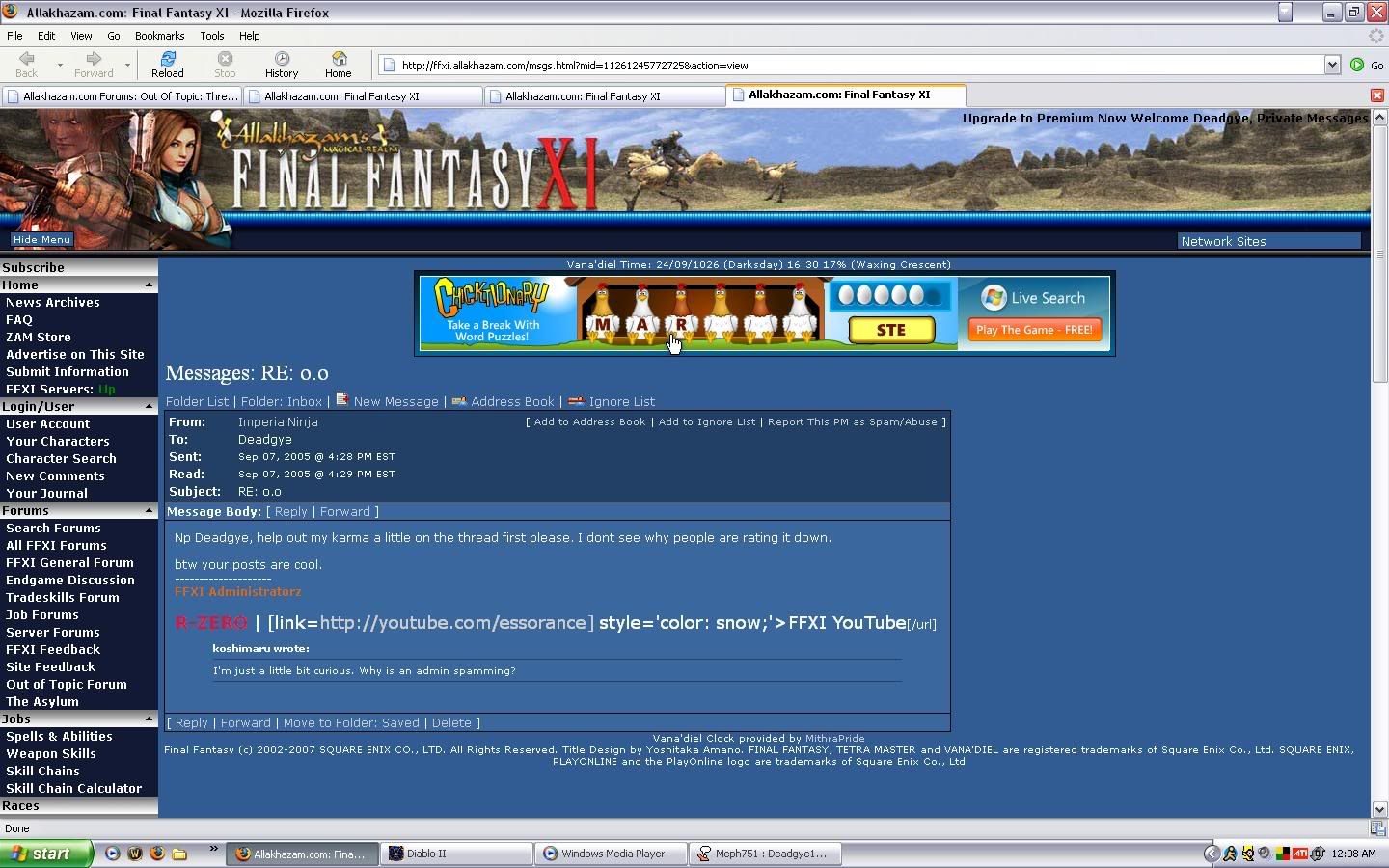Click the Subscribe sidebar link
The width and height of the screenshot is (1389, 868).
coord(33,267)
